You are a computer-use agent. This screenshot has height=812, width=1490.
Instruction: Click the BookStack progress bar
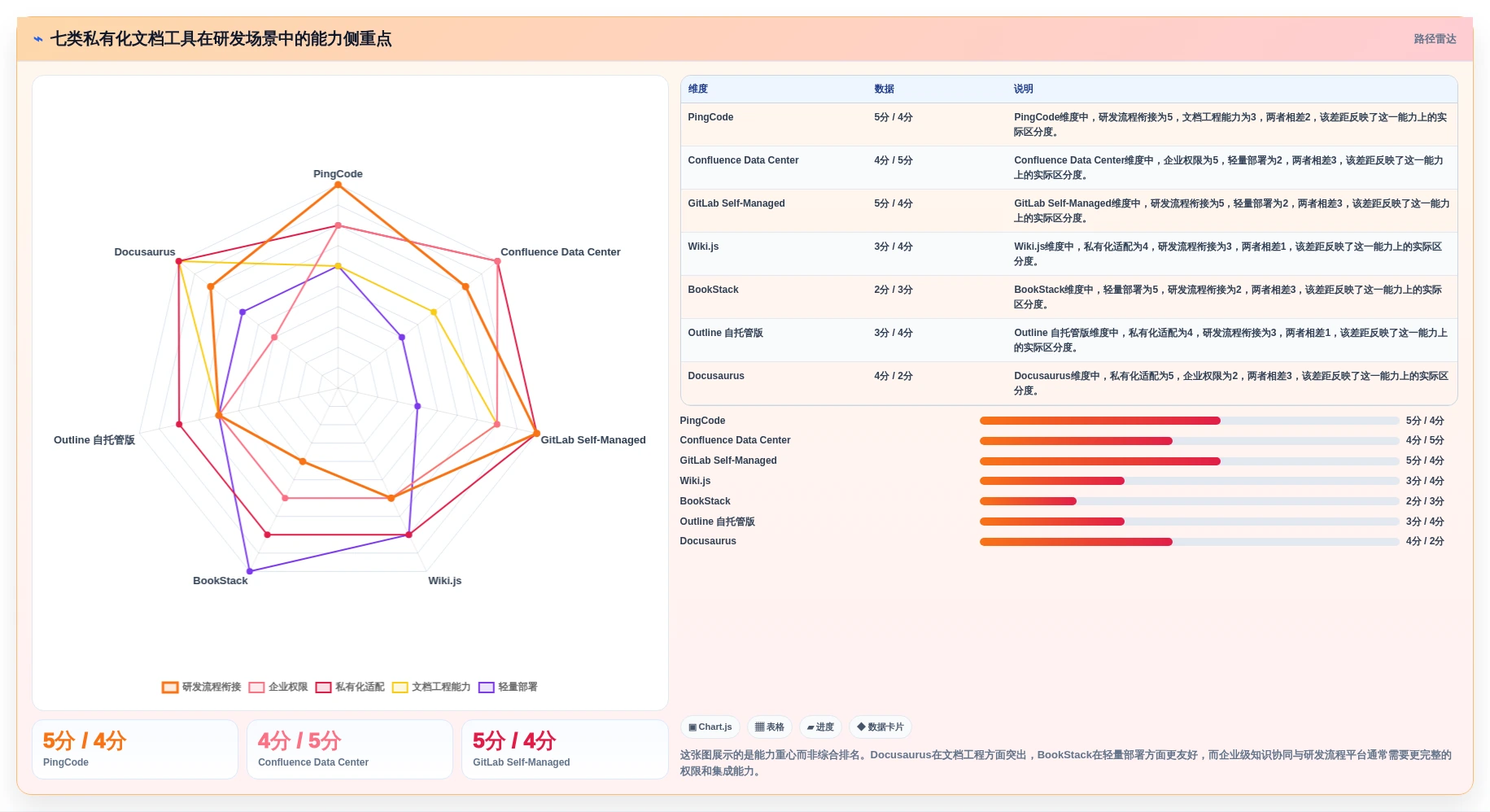click(1189, 501)
